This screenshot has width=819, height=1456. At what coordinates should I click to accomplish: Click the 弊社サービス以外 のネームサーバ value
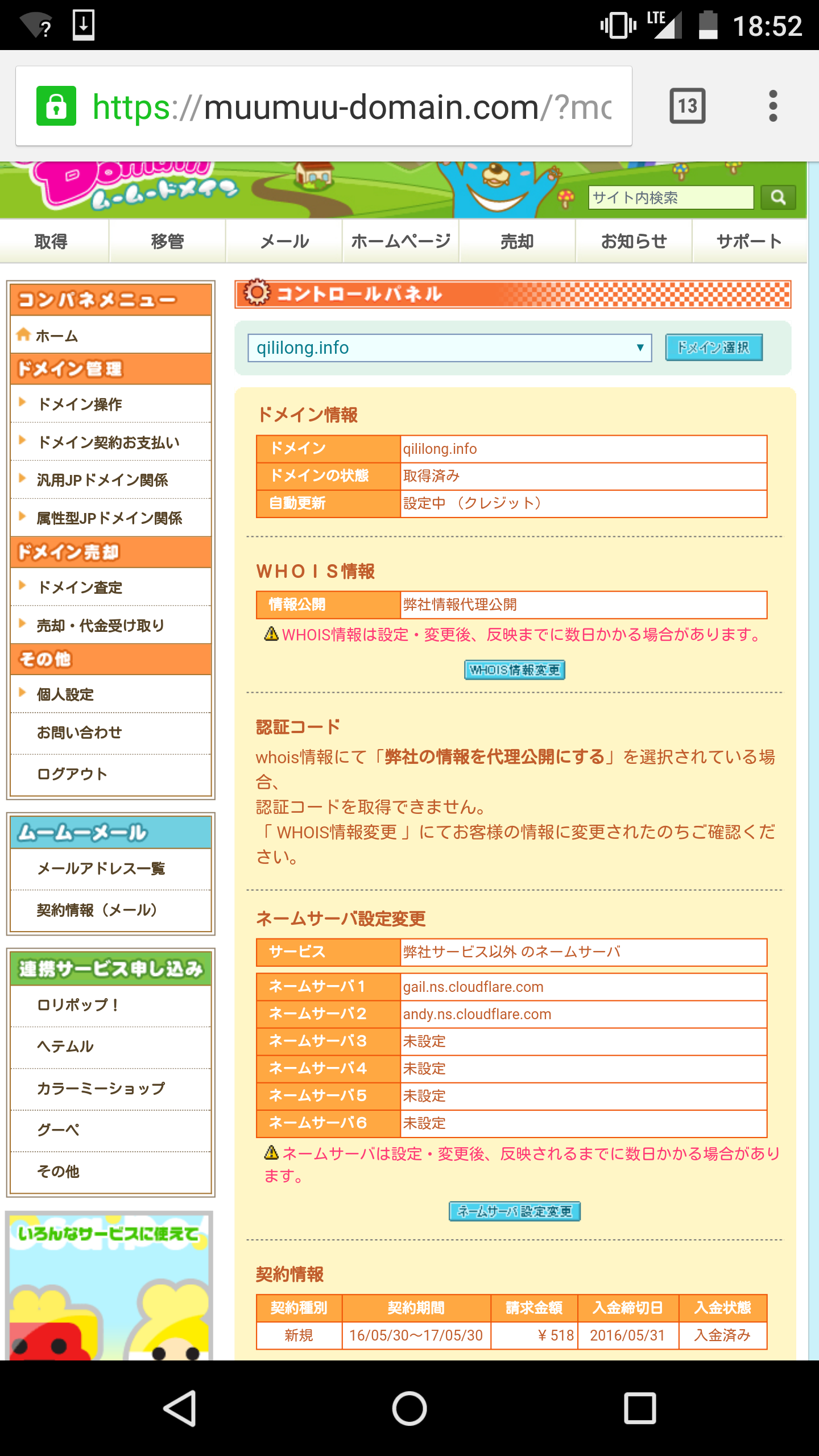click(512, 952)
